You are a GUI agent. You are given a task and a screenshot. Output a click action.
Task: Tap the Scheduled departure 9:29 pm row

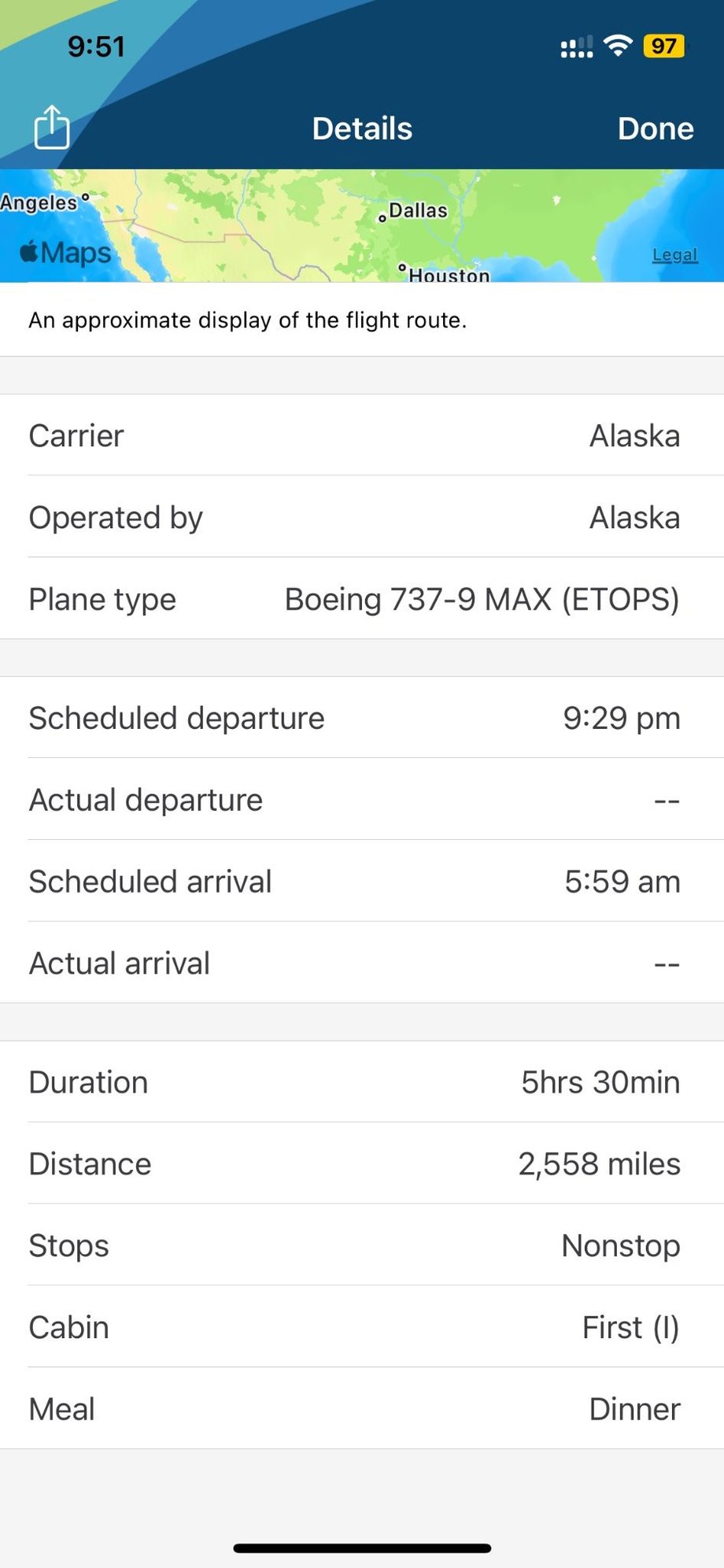click(362, 718)
